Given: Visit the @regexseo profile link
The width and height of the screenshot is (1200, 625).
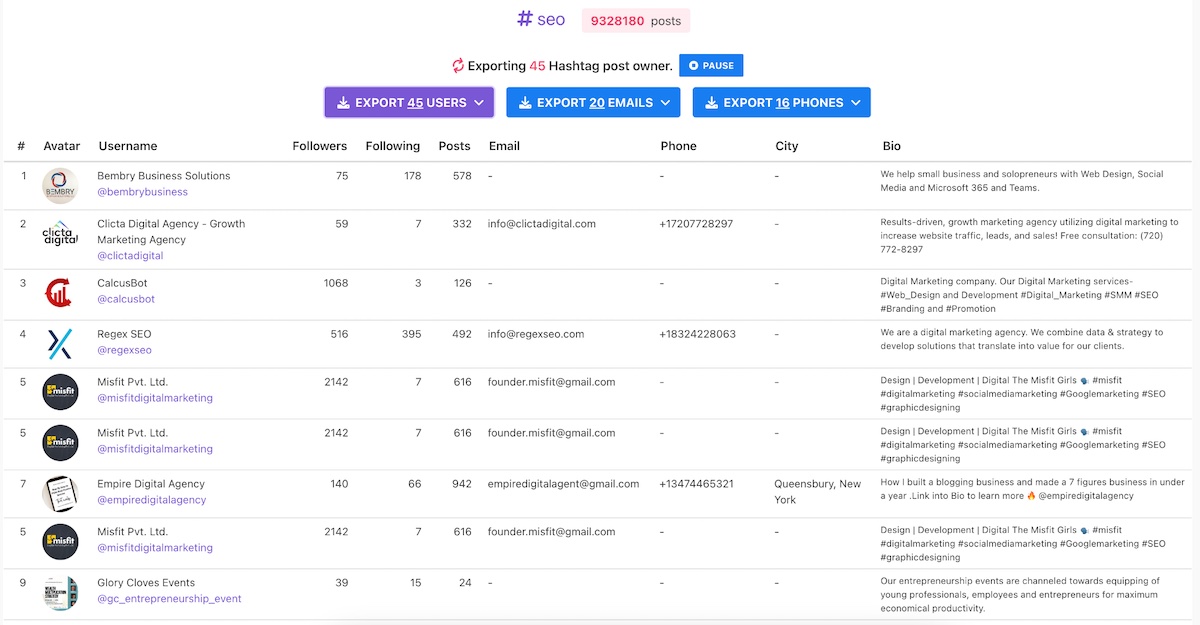Looking at the screenshot, I should coord(124,351).
